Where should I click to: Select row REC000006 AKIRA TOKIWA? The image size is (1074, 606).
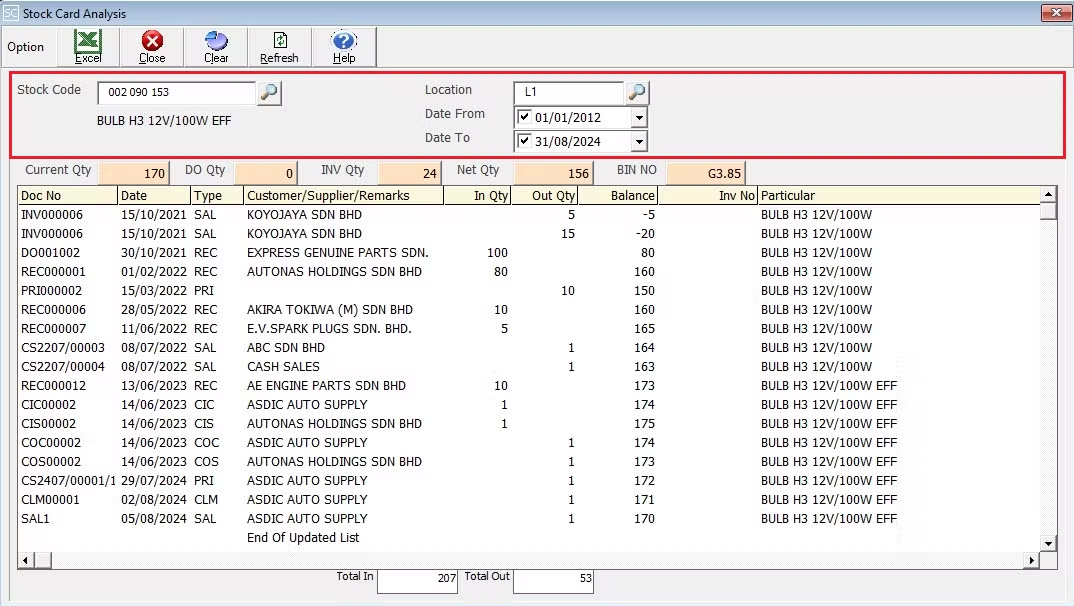coord(529,310)
